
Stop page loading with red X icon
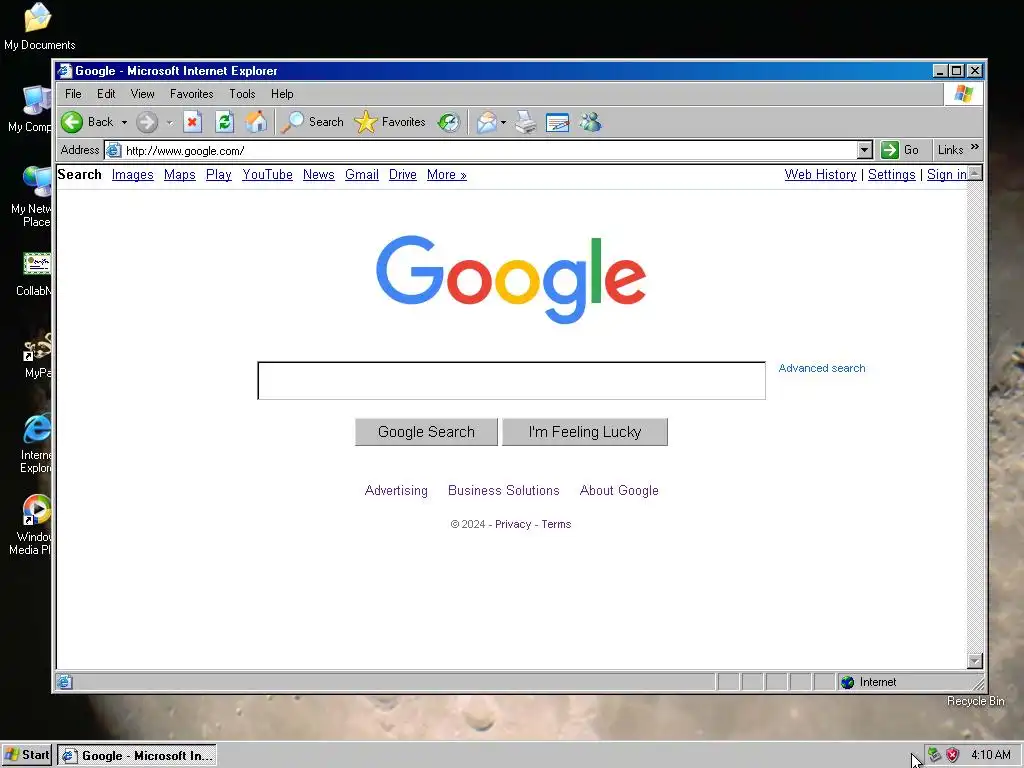pyautogui.click(x=192, y=122)
